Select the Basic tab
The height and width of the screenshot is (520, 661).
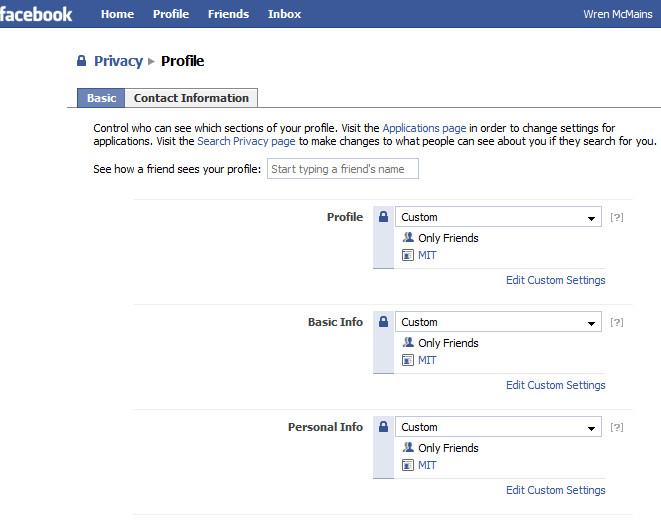pyautogui.click(x=101, y=98)
